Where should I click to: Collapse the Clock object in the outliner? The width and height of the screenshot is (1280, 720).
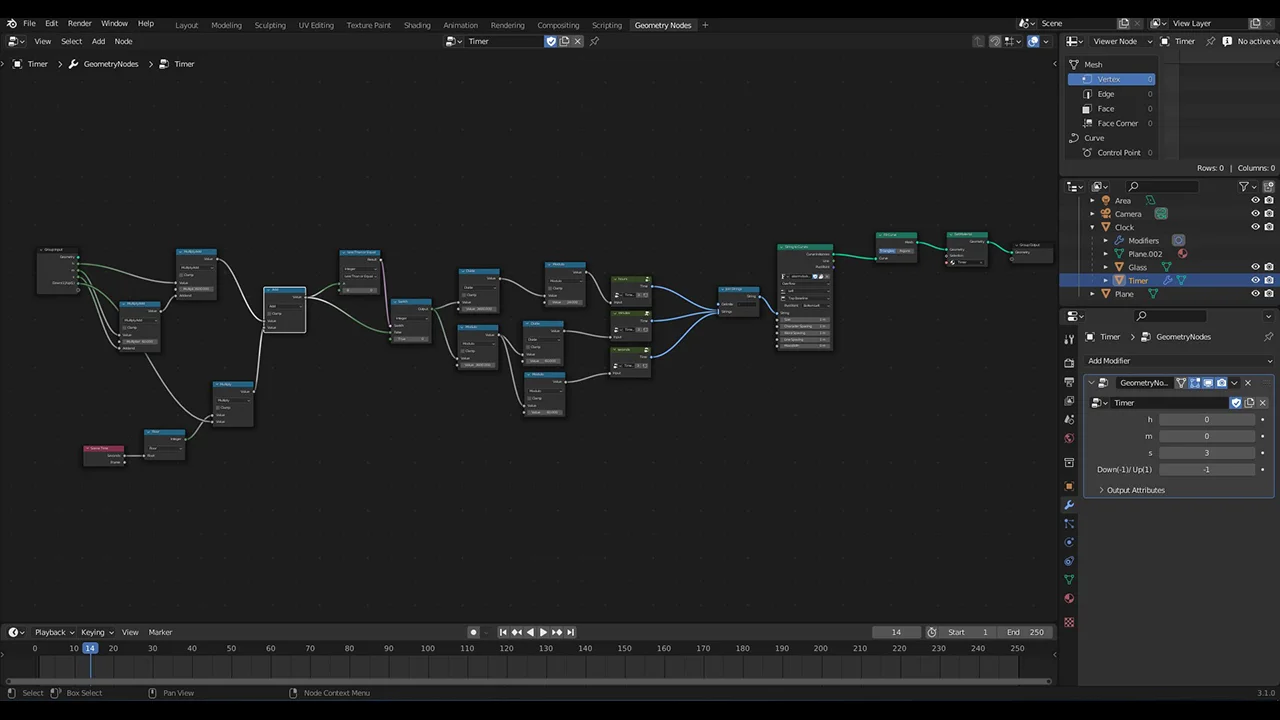[1092, 227]
